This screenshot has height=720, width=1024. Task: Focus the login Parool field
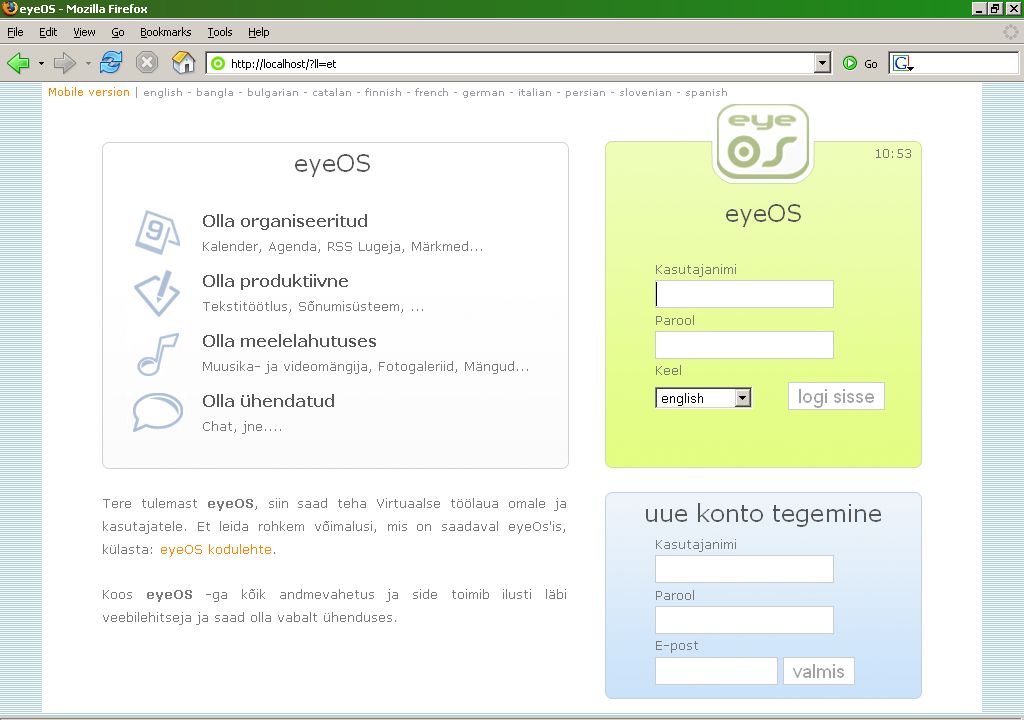coord(744,345)
